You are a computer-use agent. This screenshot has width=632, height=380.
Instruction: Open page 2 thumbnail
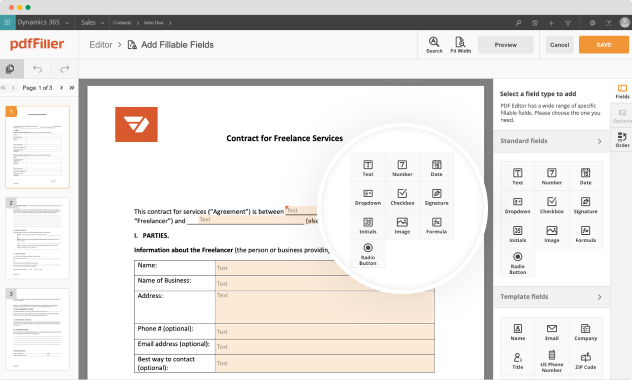tap(37, 238)
